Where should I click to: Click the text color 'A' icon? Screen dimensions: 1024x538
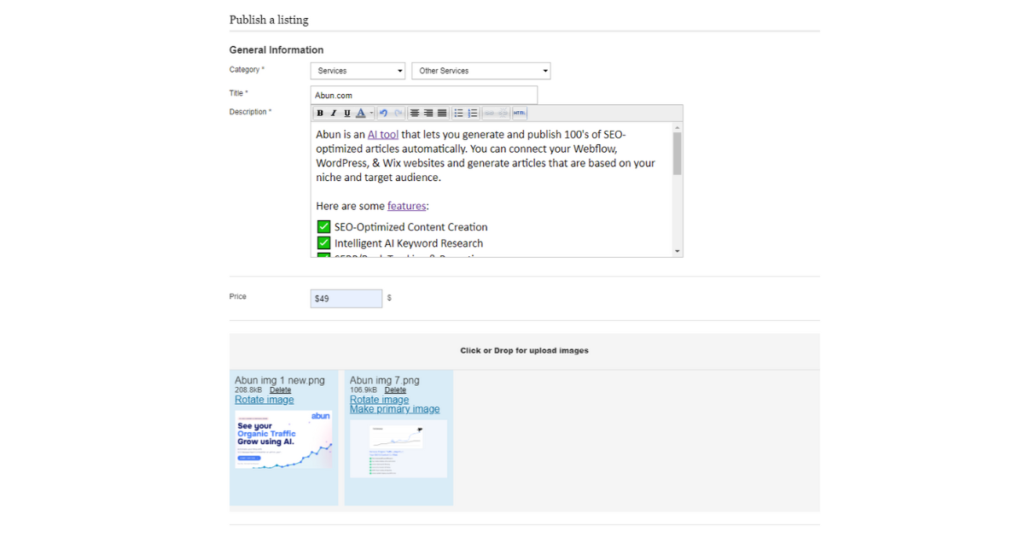tap(360, 113)
